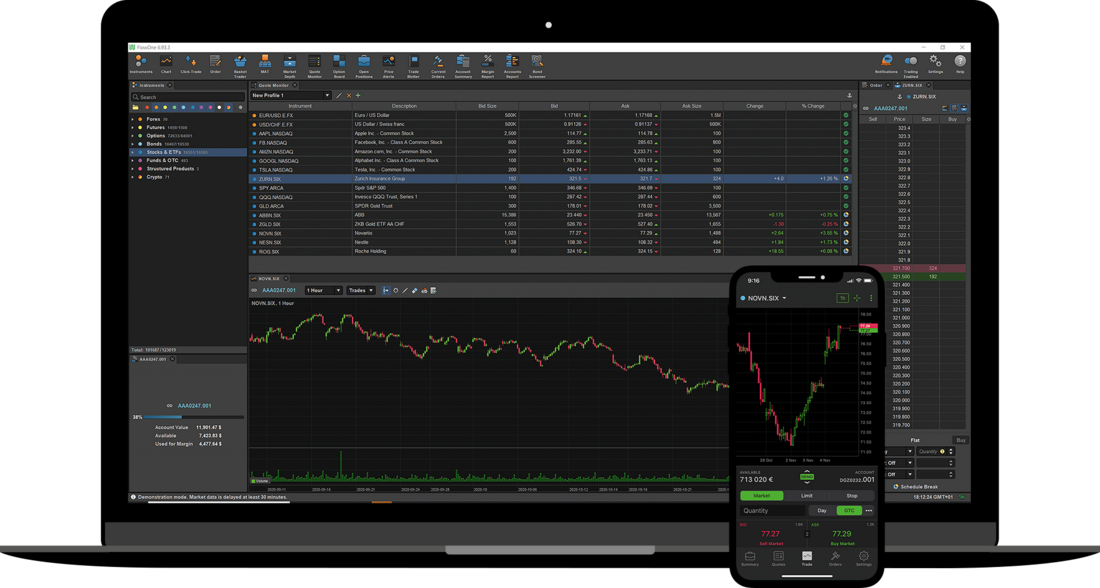Open the Bond Screener tool
The height and width of the screenshot is (588, 1100).
click(x=537, y=66)
